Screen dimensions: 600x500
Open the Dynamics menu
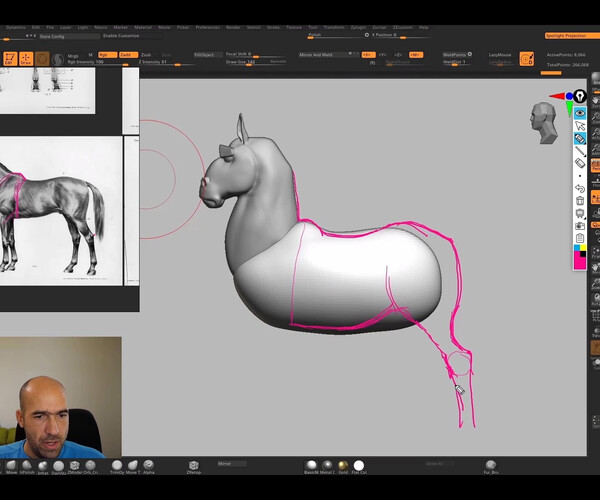[x=16, y=28]
